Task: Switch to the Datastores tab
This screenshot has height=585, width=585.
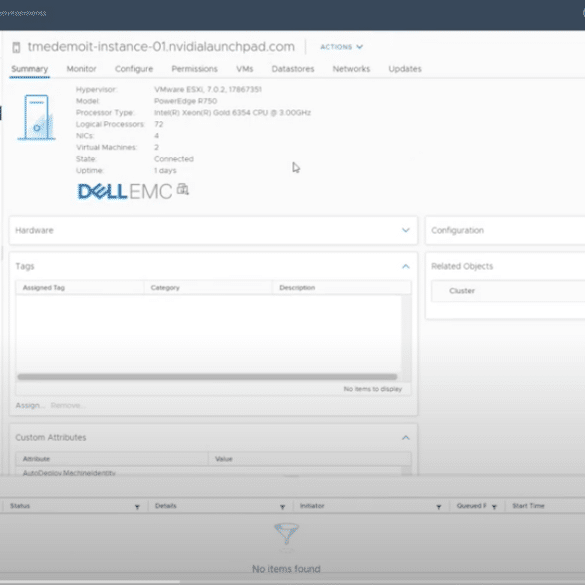Action: point(293,69)
